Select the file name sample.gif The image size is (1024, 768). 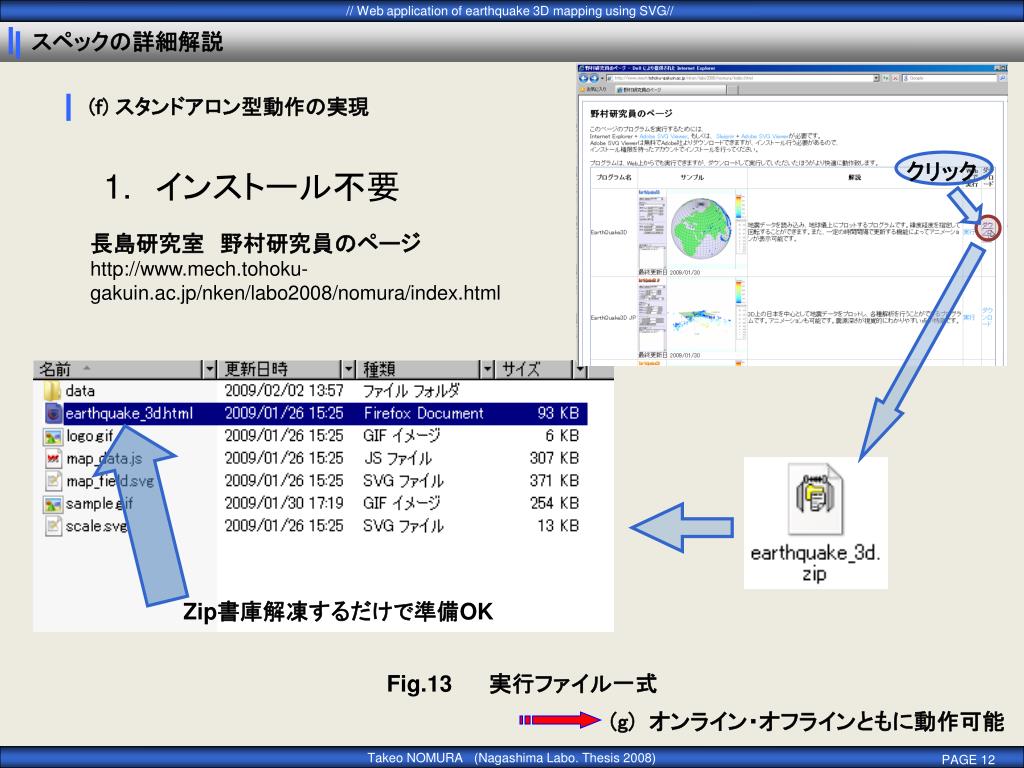pyautogui.click(x=99, y=504)
